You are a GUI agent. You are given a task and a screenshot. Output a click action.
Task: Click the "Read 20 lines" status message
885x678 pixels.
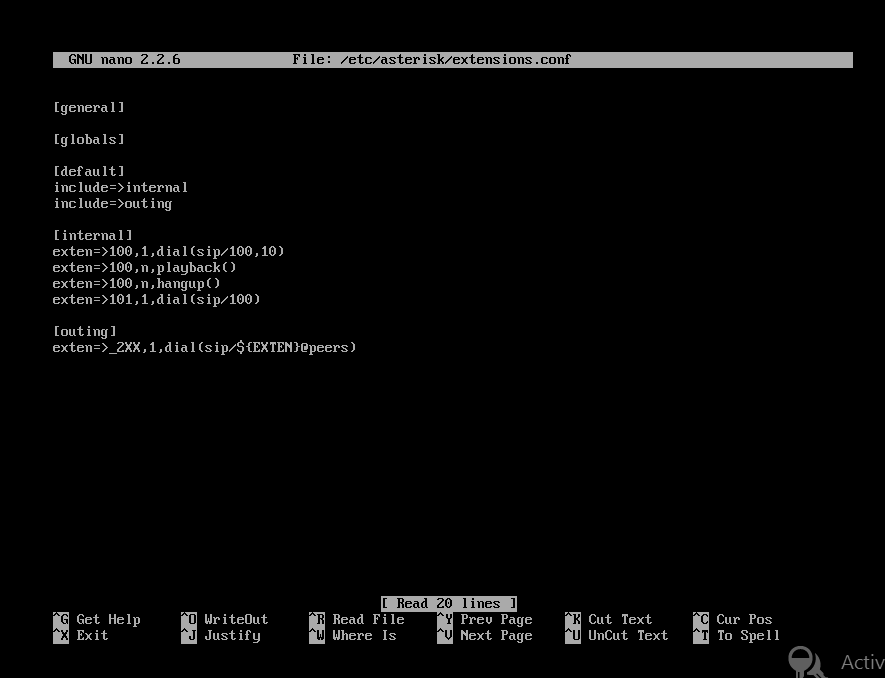448,603
